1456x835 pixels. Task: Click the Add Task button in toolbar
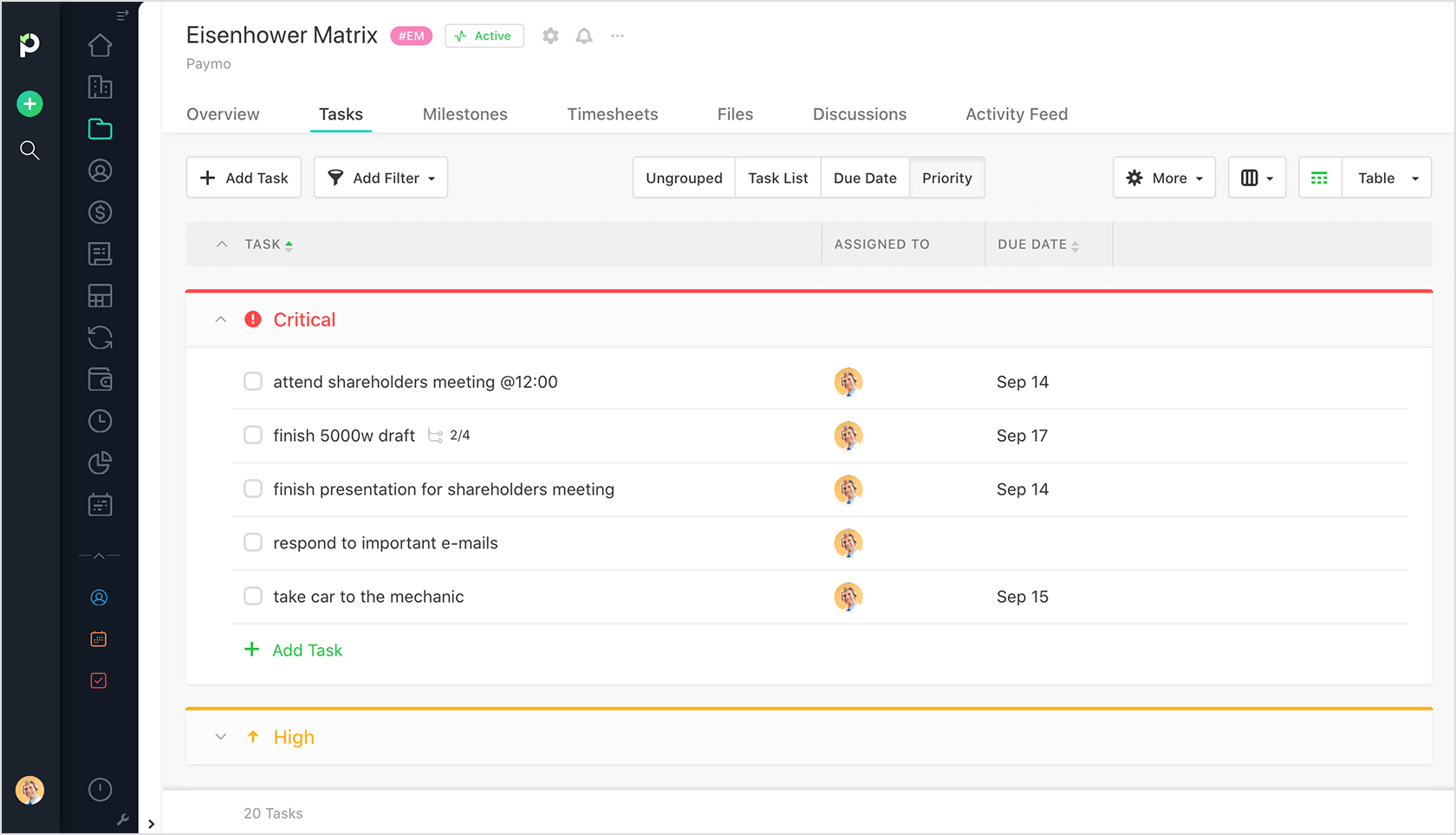pyautogui.click(x=244, y=178)
